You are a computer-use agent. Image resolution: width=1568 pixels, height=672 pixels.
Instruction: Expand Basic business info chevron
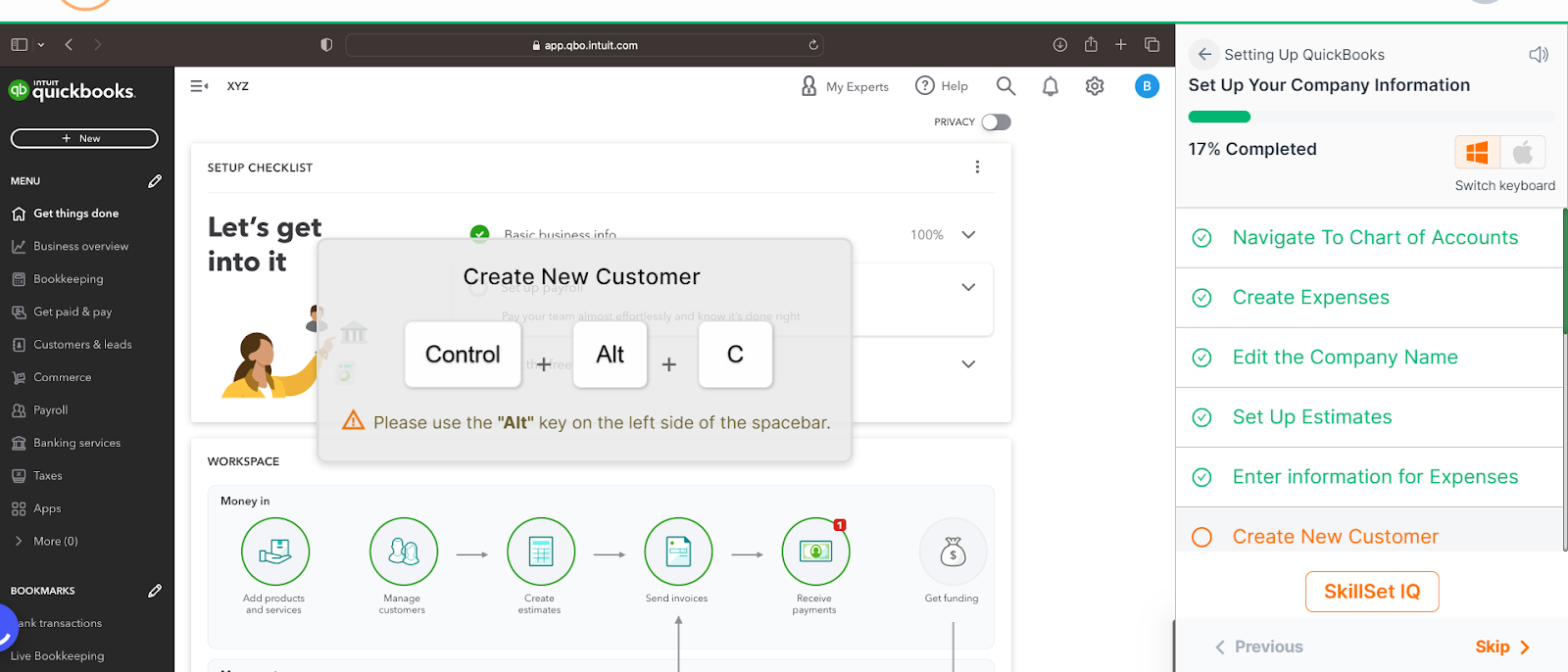(x=968, y=235)
